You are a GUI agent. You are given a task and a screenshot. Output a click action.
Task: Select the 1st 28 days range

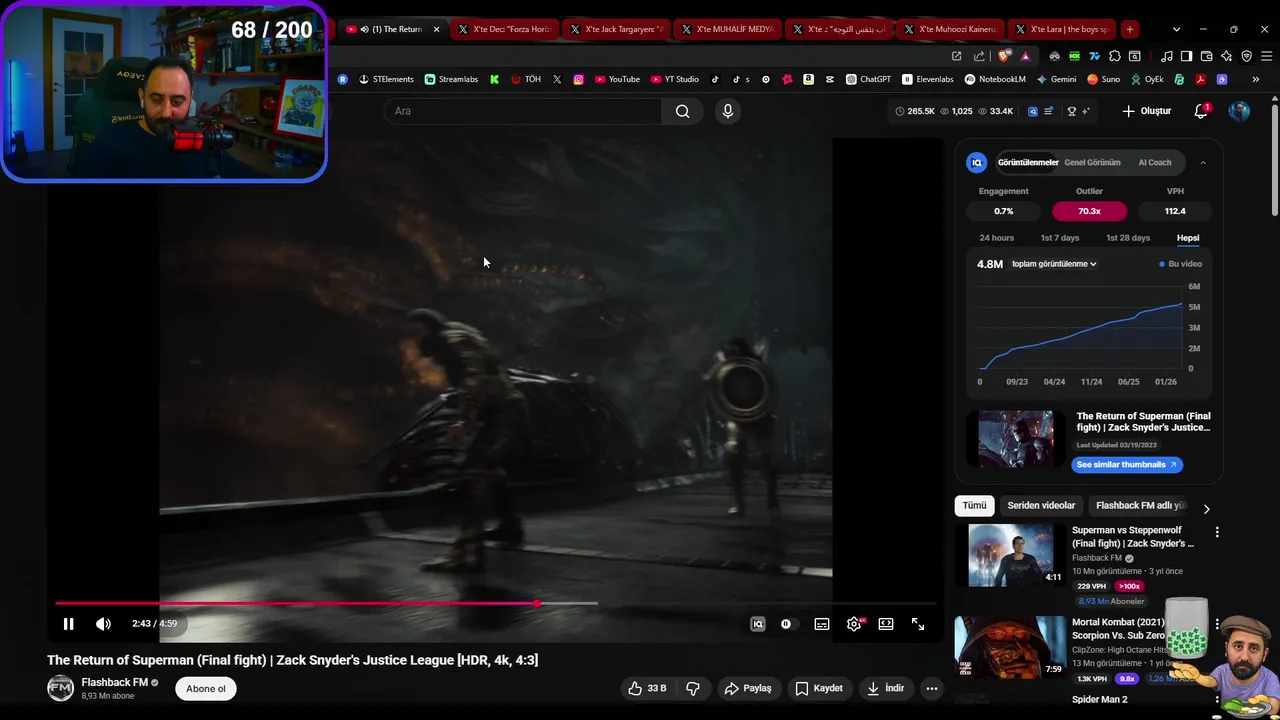pos(1128,238)
